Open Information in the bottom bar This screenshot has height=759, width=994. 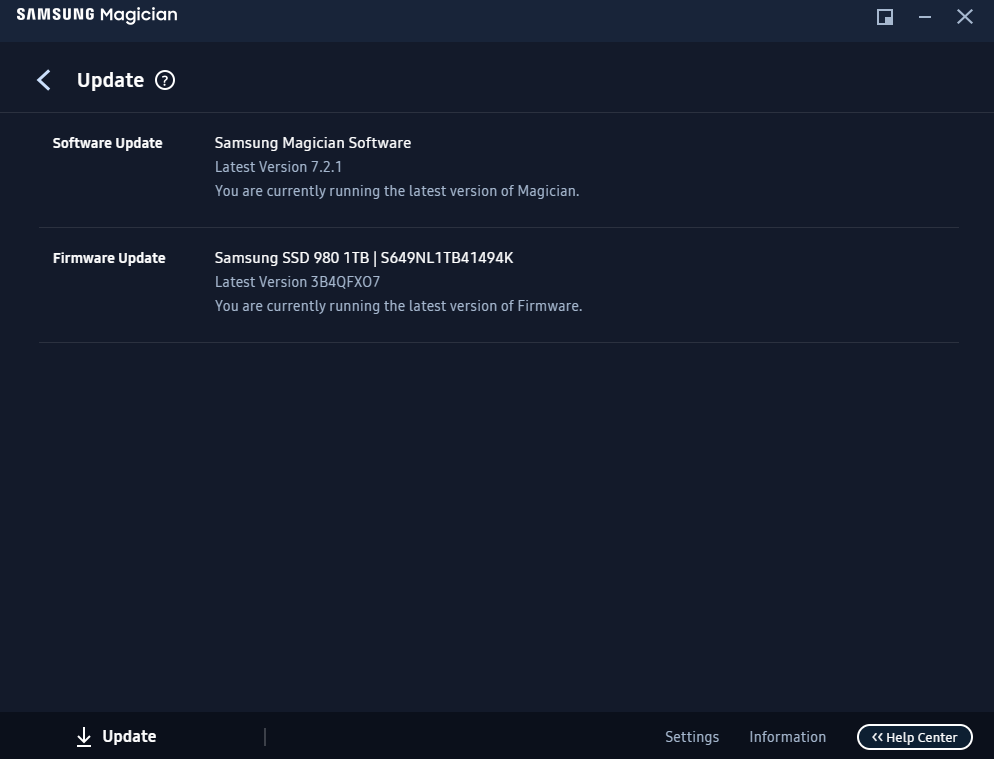click(x=787, y=737)
